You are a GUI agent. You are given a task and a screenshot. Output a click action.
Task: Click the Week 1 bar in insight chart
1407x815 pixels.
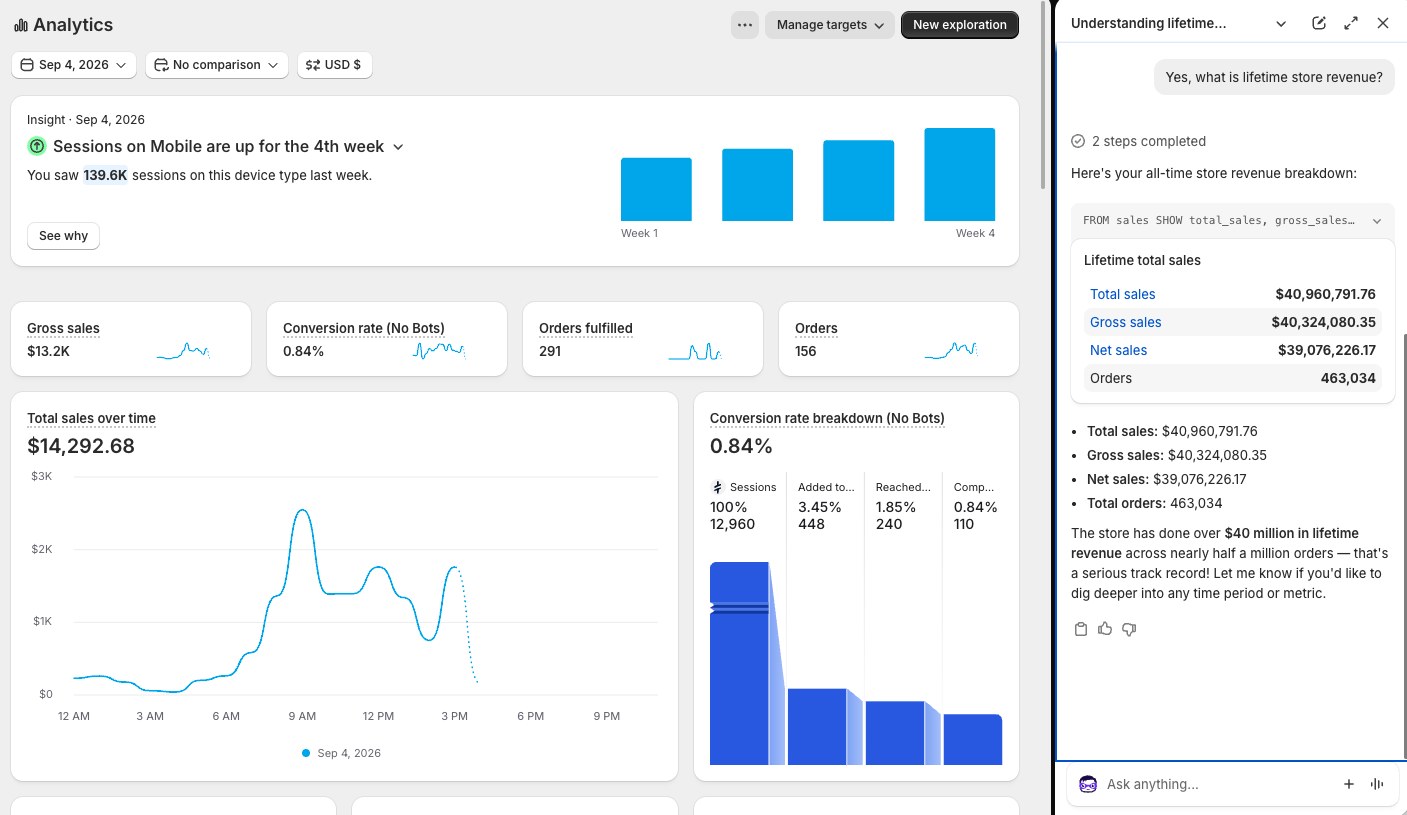(656, 189)
